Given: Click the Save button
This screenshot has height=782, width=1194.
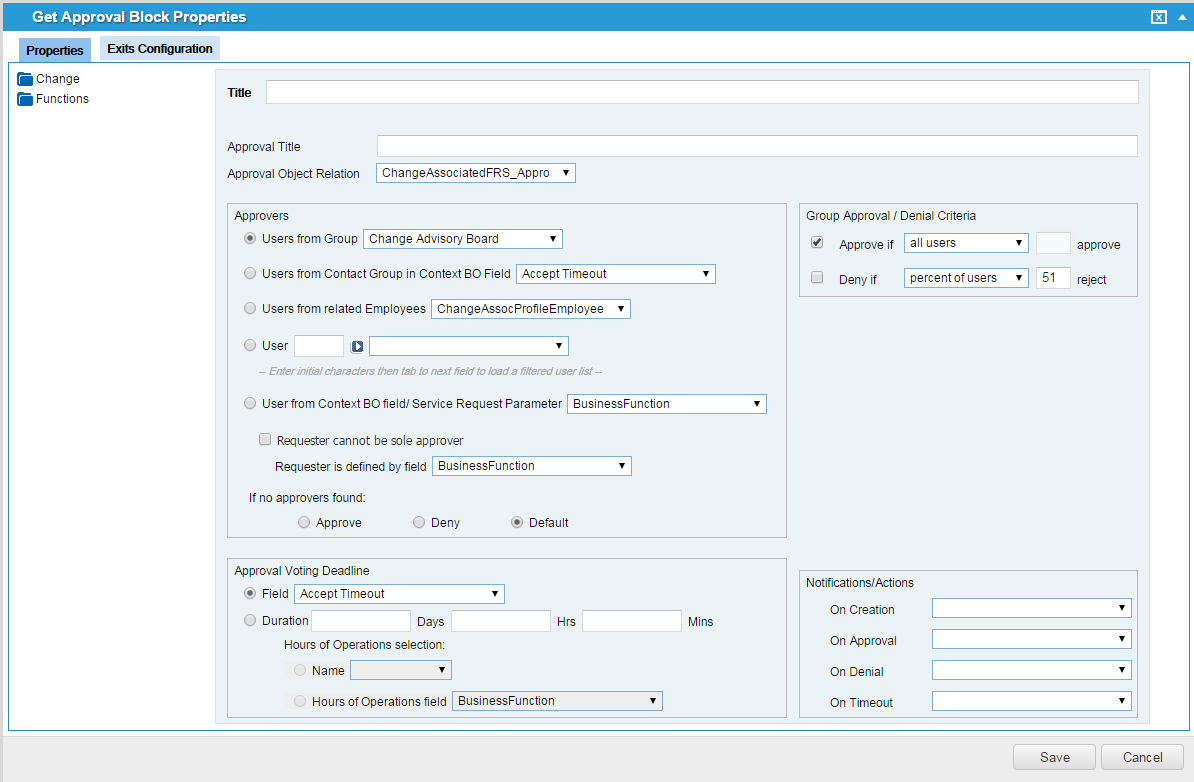Looking at the screenshot, I should click(x=1054, y=757).
